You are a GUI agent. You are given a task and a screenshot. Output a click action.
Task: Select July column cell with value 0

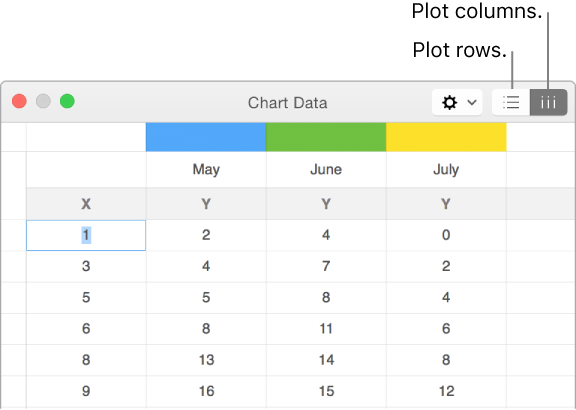click(x=446, y=235)
